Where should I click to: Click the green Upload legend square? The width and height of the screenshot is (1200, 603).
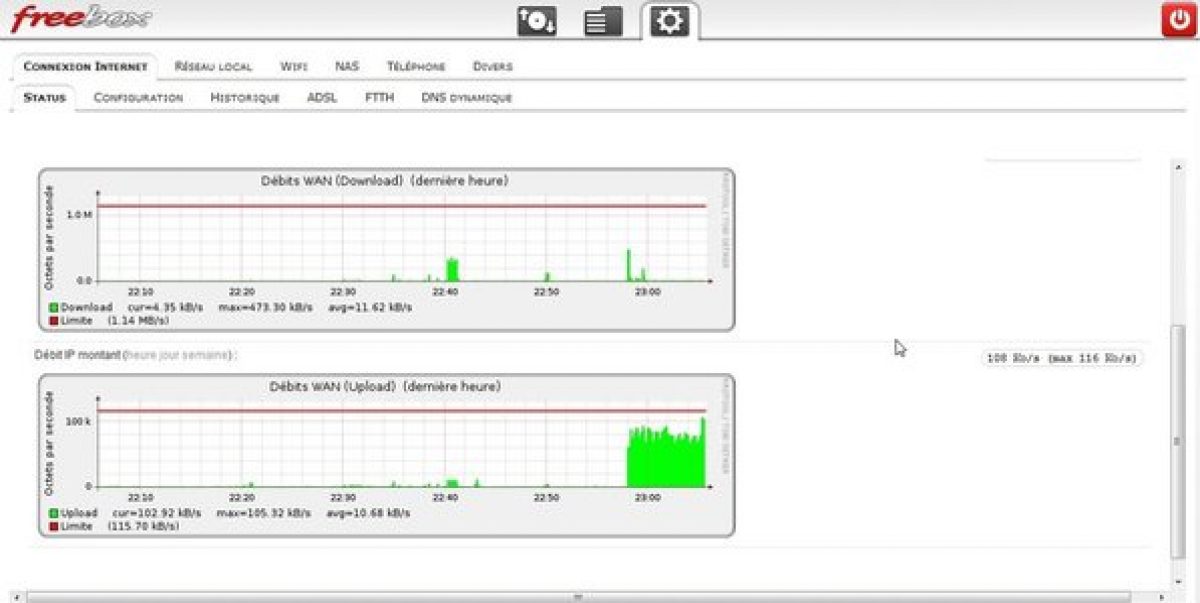[x=53, y=513]
